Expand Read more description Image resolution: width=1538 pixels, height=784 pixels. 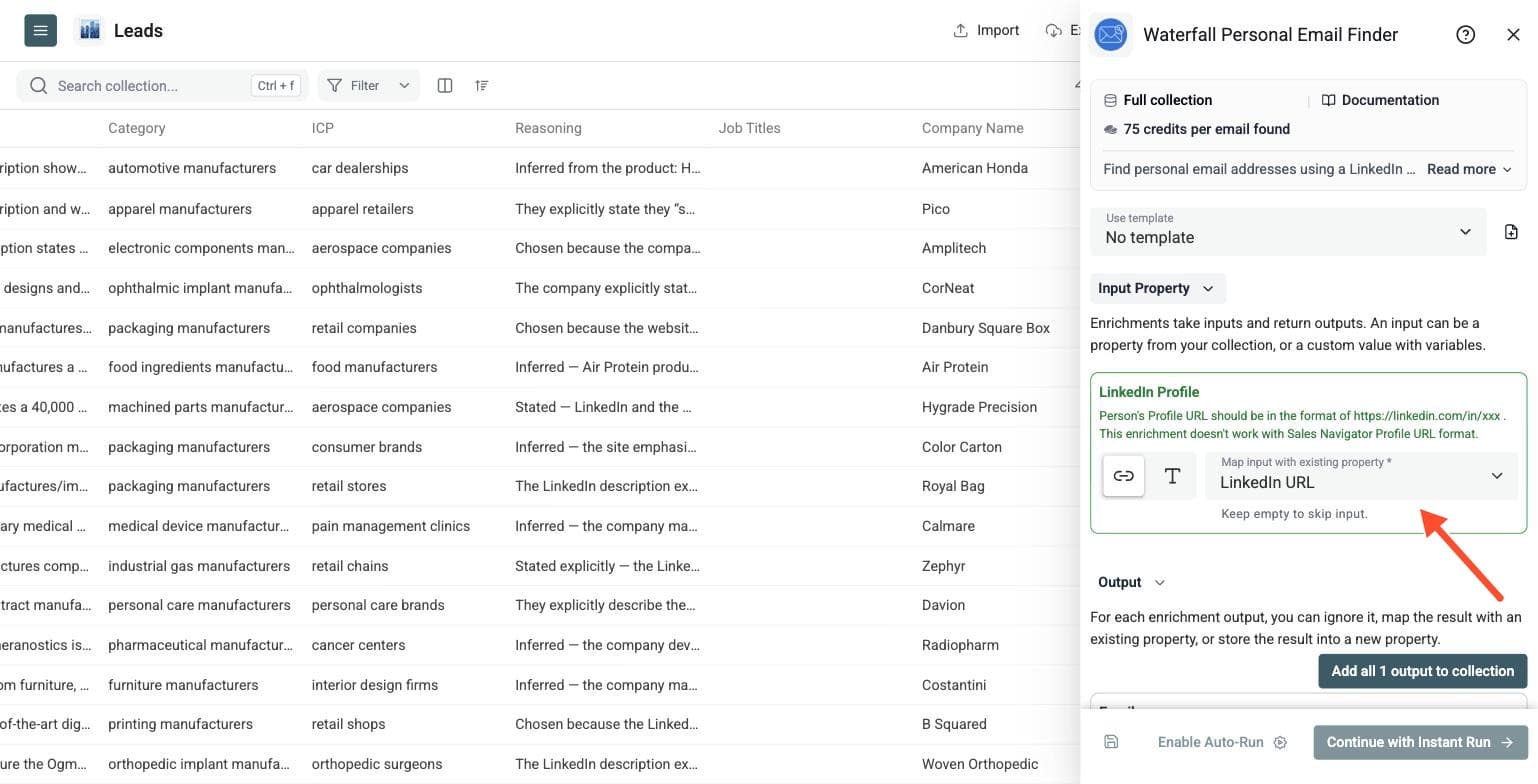(x=1469, y=169)
